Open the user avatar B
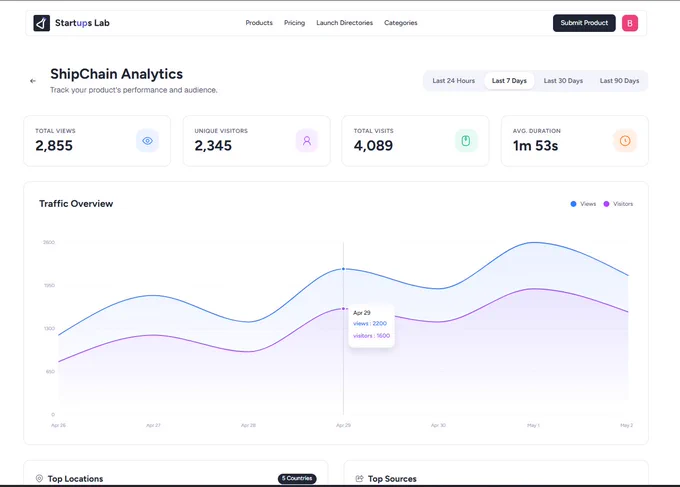The image size is (680, 487). point(630,23)
